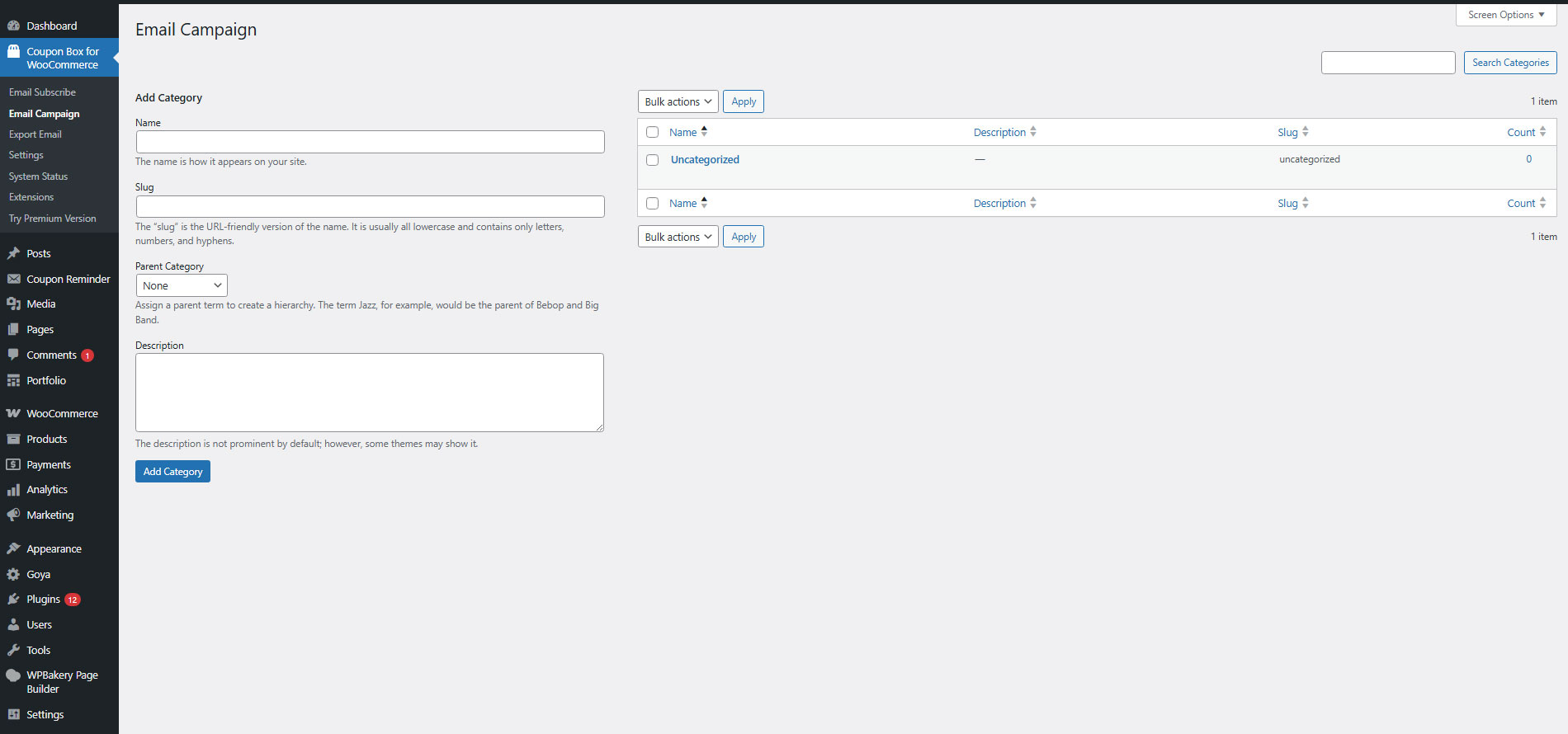The height and width of the screenshot is (734, 1568).
Task: Click the Coupon Reminder envelope icon
Action: (x=13, y=279)
